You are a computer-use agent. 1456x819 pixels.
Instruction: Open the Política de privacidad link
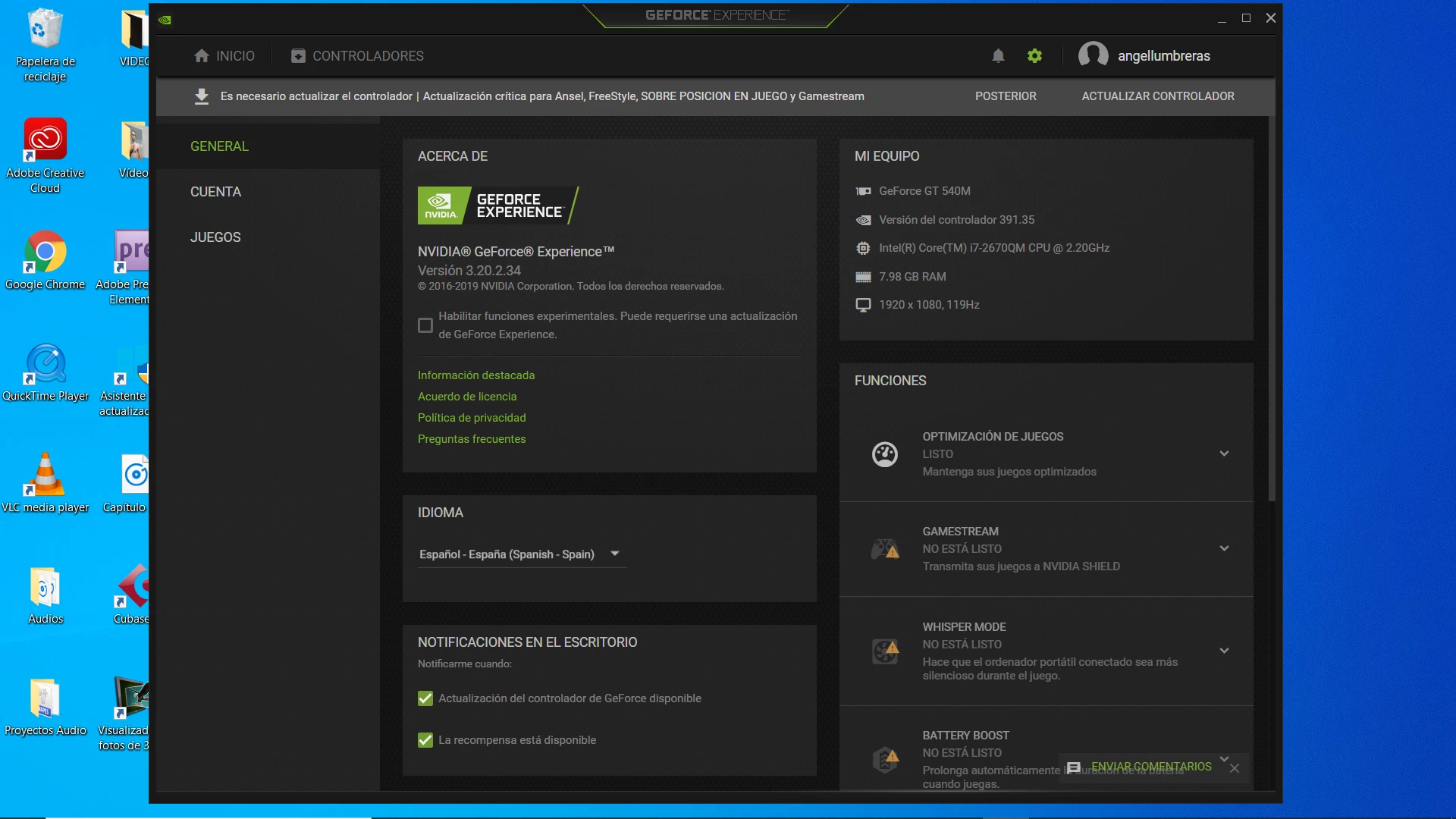pos(472,418)
